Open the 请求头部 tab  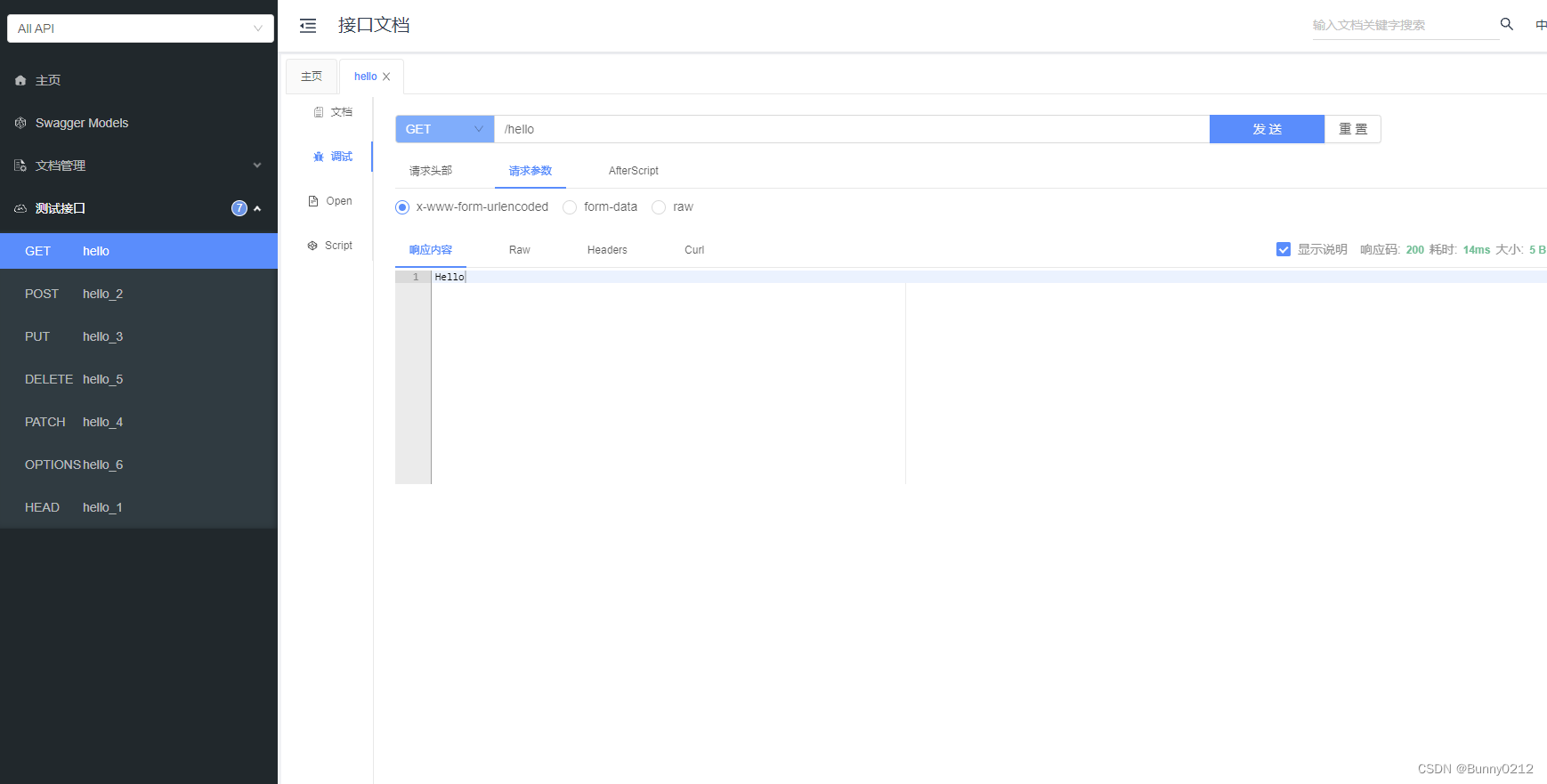431,171
